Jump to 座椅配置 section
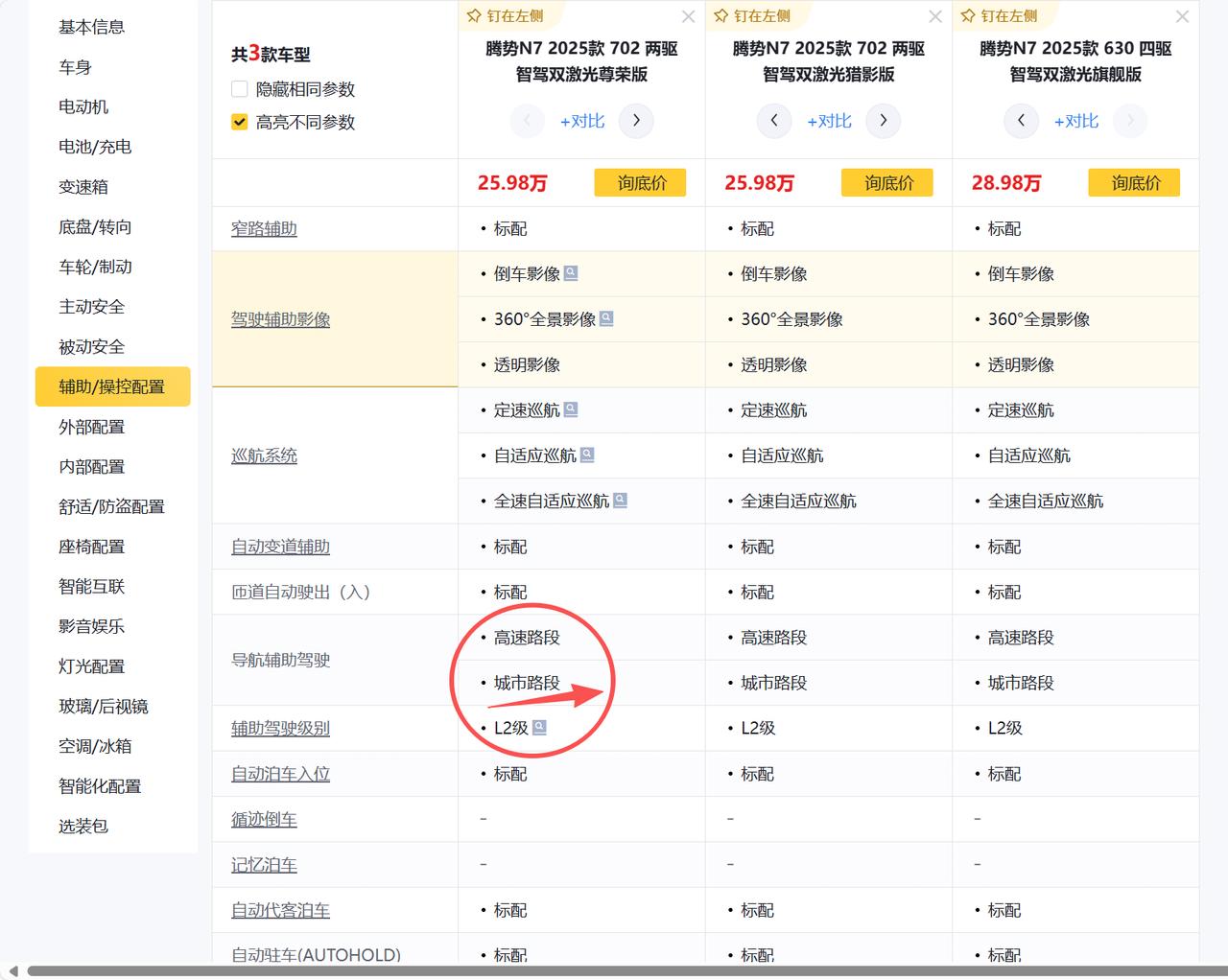 pyautogui.click(x=92, y=547)
